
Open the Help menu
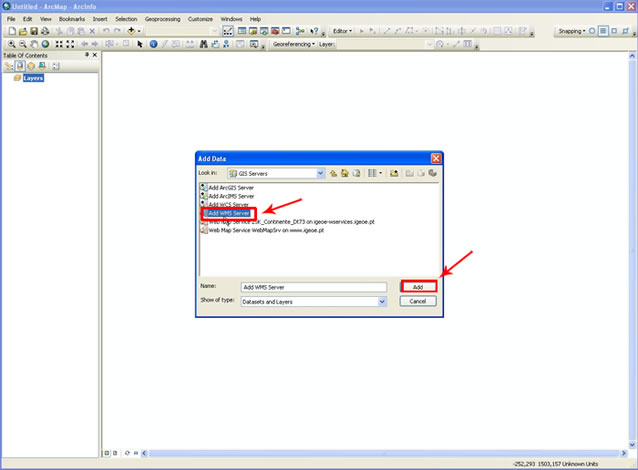[256, 19]
